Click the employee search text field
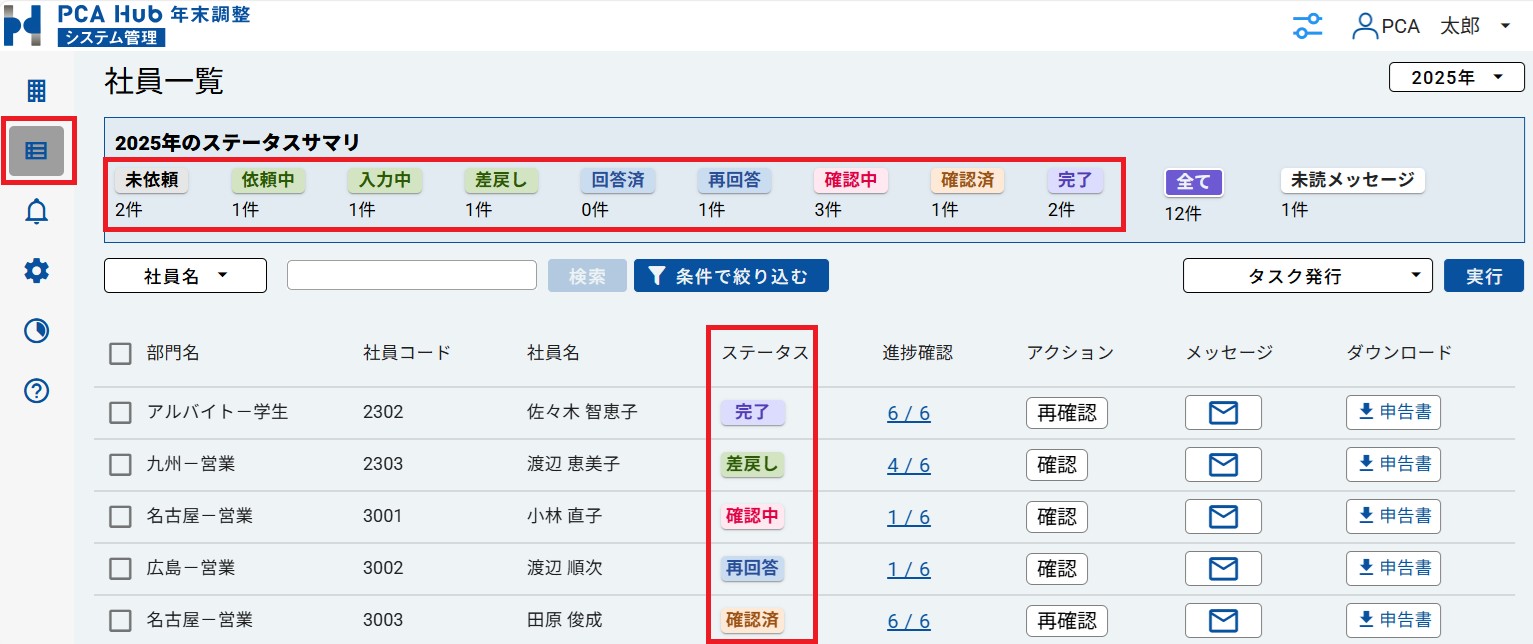The height and width of the screenshot is (644, 1533). tap(412, 276)
